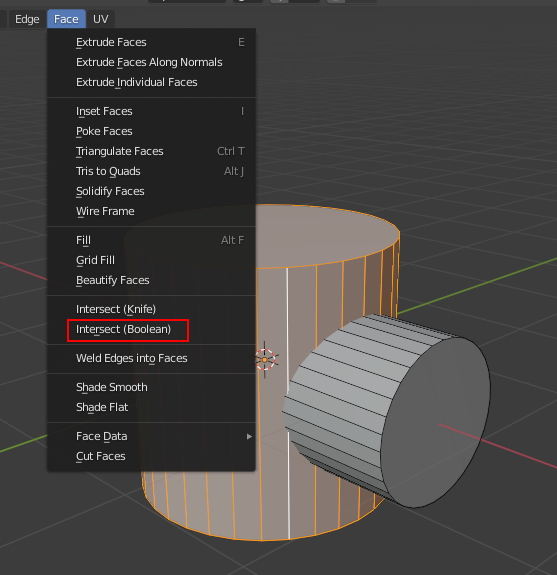Choose Tris to Quads
This screenshot has height=575, width=557.
click(x=151, y=171)
